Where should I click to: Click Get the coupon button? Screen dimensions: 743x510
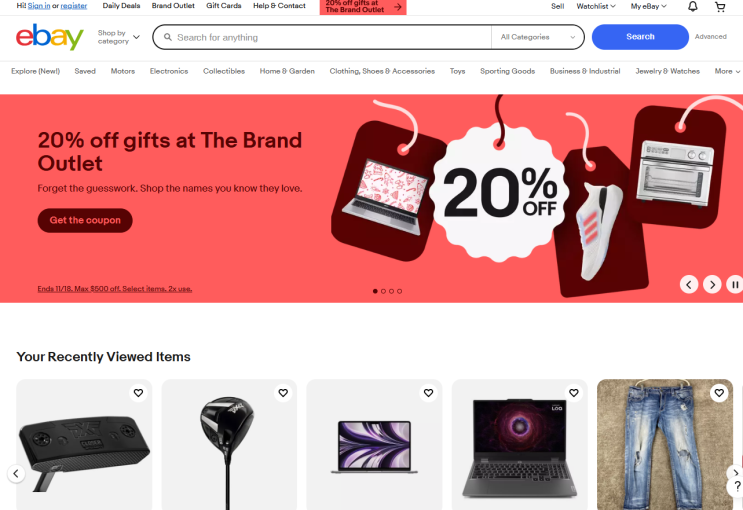[x=85, y=220]
